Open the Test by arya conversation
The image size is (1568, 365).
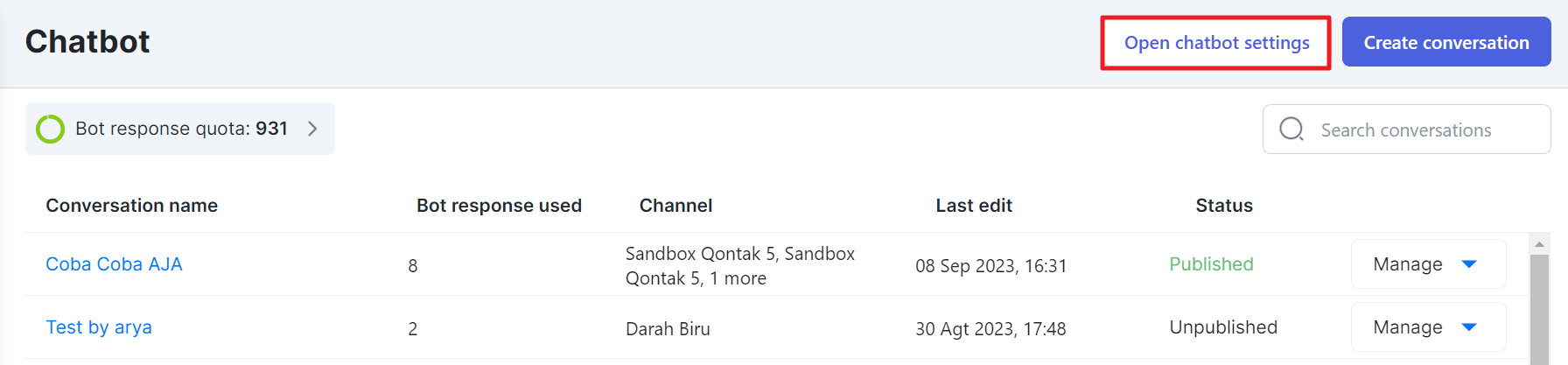coord(99,327)
